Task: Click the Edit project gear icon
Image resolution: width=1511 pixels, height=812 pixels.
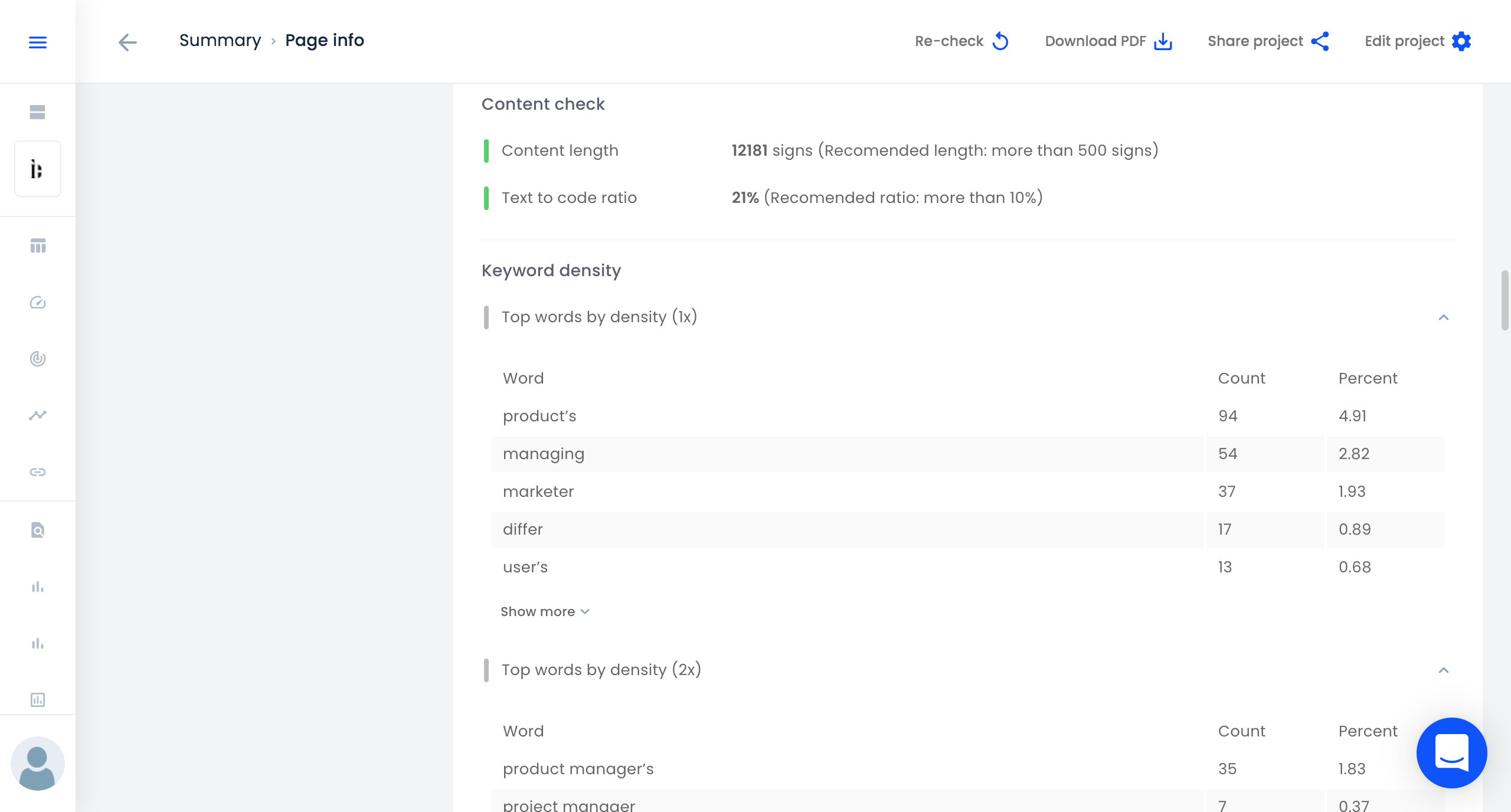Action: coord(1461,41)
